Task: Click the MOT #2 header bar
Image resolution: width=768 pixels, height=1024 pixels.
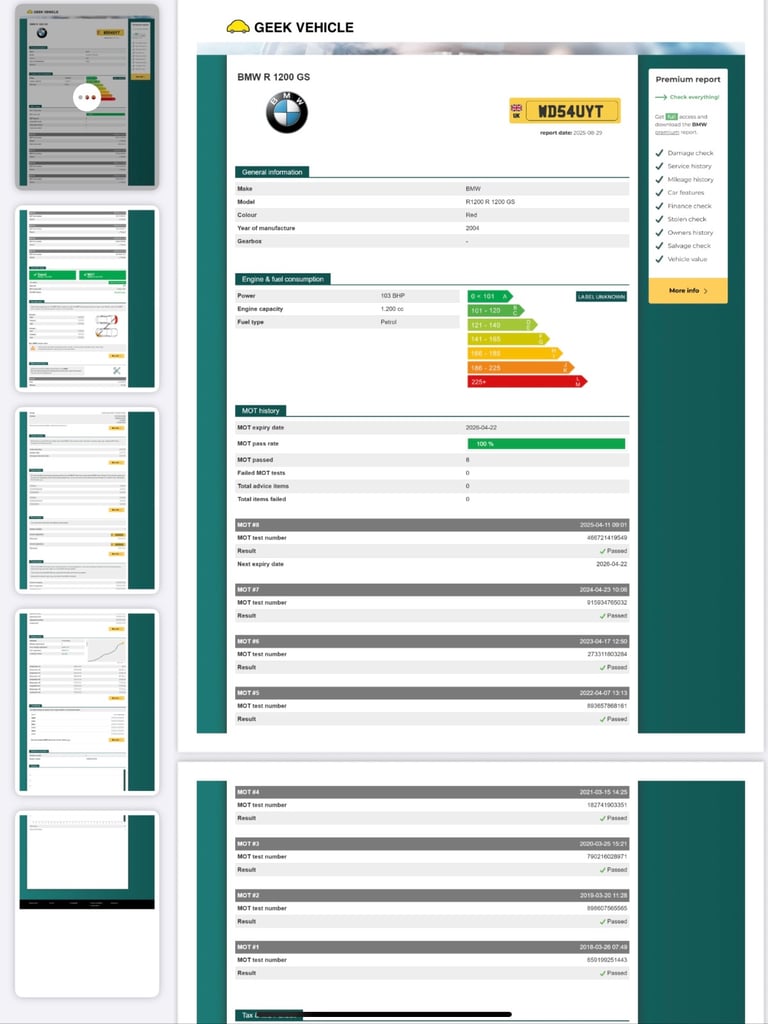Action: point(432,895)
